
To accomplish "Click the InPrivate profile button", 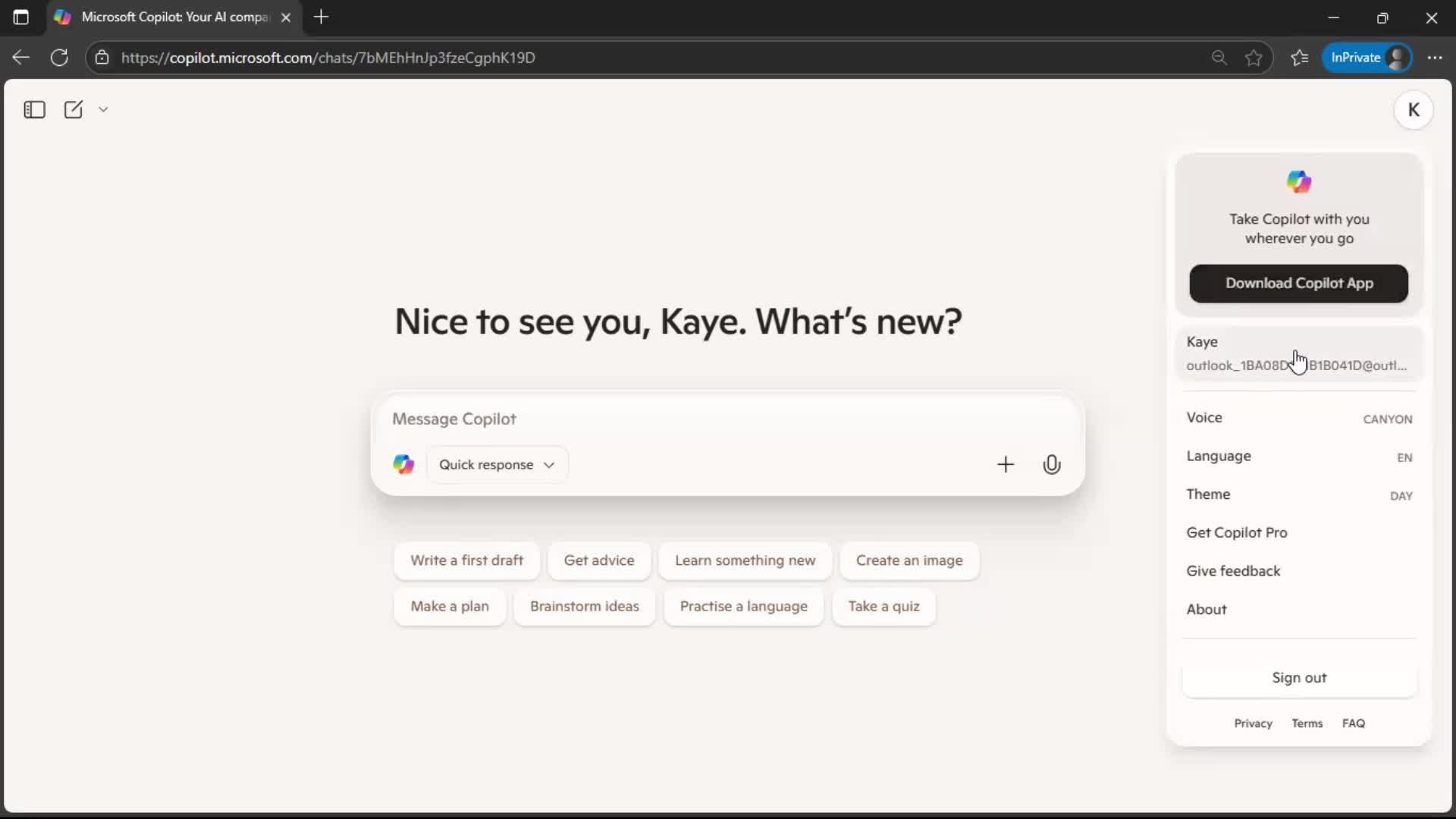I will [1367, 58].
